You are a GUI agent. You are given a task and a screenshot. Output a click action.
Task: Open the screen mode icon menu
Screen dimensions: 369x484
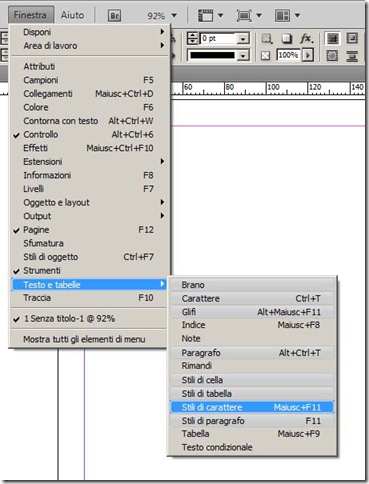(249, 15)
